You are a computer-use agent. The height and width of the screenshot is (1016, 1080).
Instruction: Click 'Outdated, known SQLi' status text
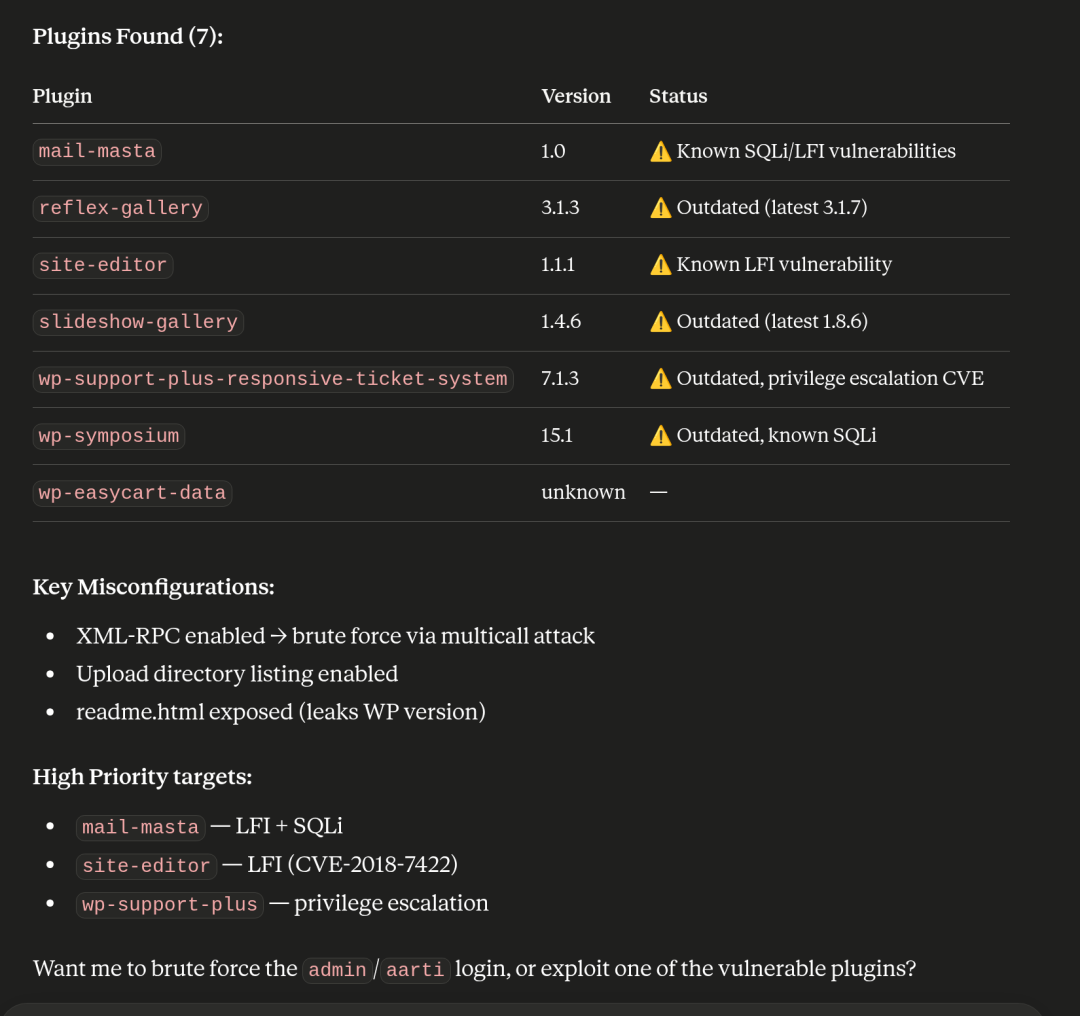click(776, 436)
